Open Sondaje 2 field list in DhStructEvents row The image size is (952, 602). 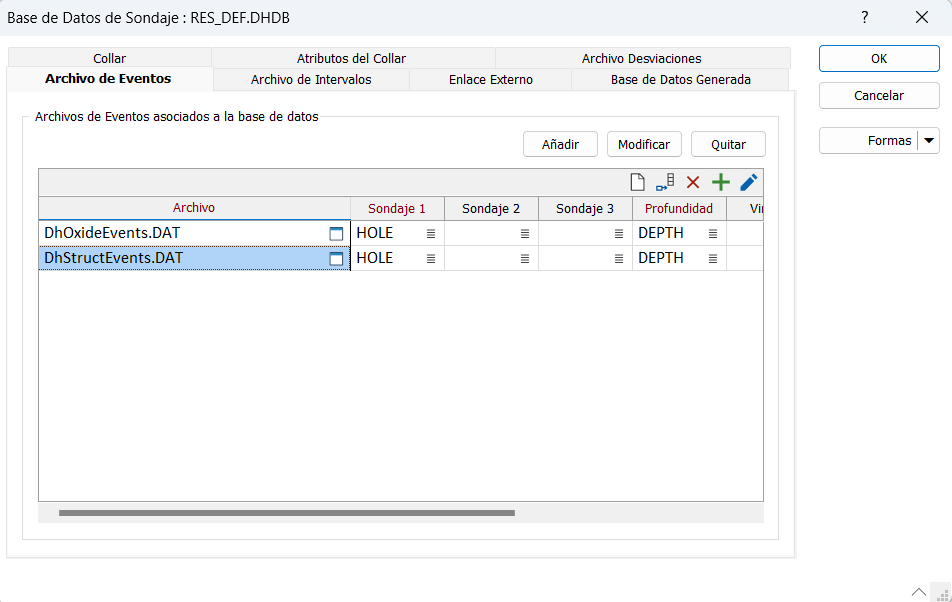click(x=524, y=259)
